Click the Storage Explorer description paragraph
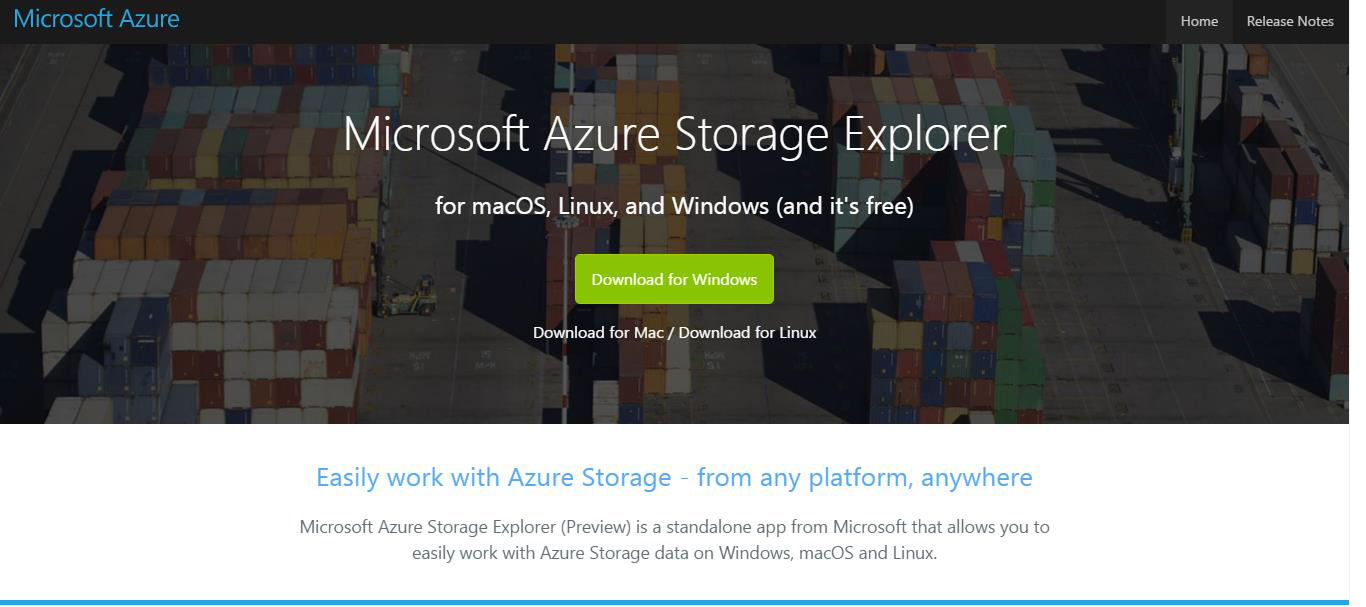 (674, 539)
